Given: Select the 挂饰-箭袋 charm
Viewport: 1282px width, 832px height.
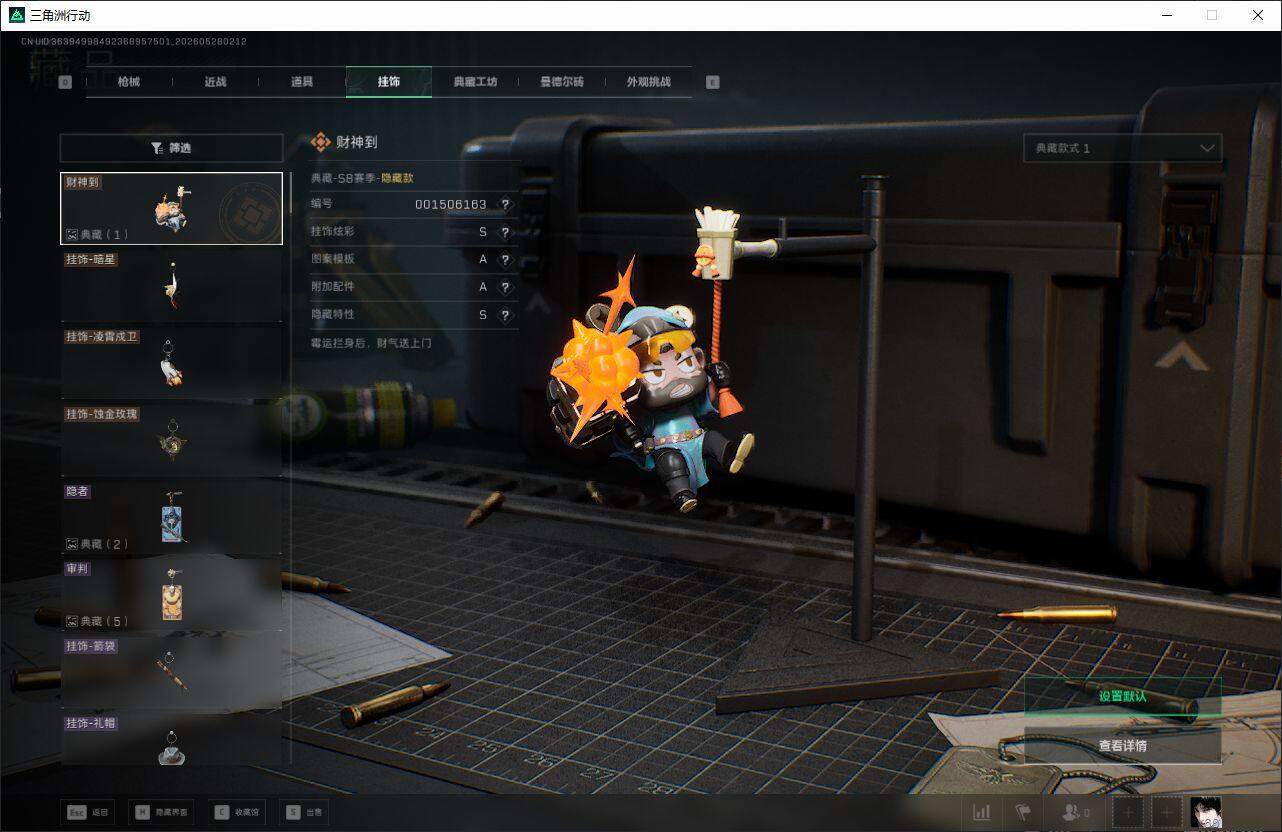Looking at the screenshot, I should click(171, 673).
